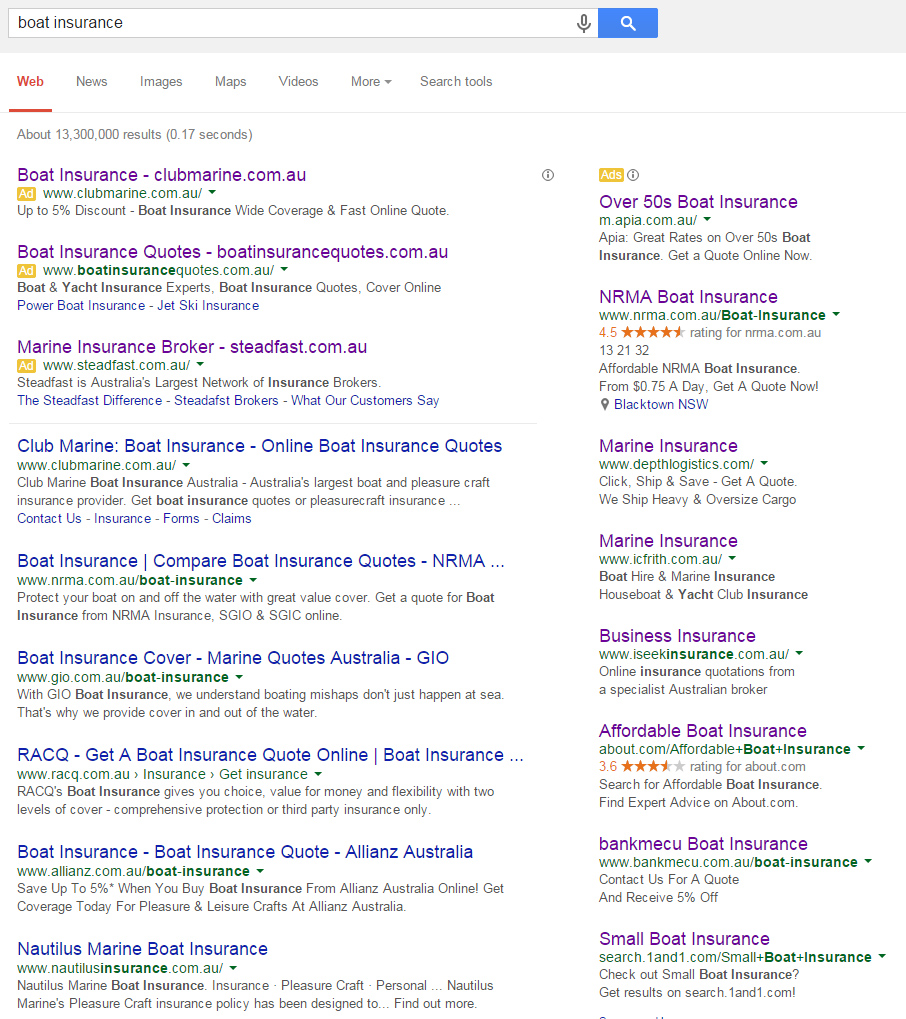Expand dropdown arrow beside about.com/Affordable+Boat+Insurance
This screenshot has width=906, height=1019.
(x=861, y=749)
